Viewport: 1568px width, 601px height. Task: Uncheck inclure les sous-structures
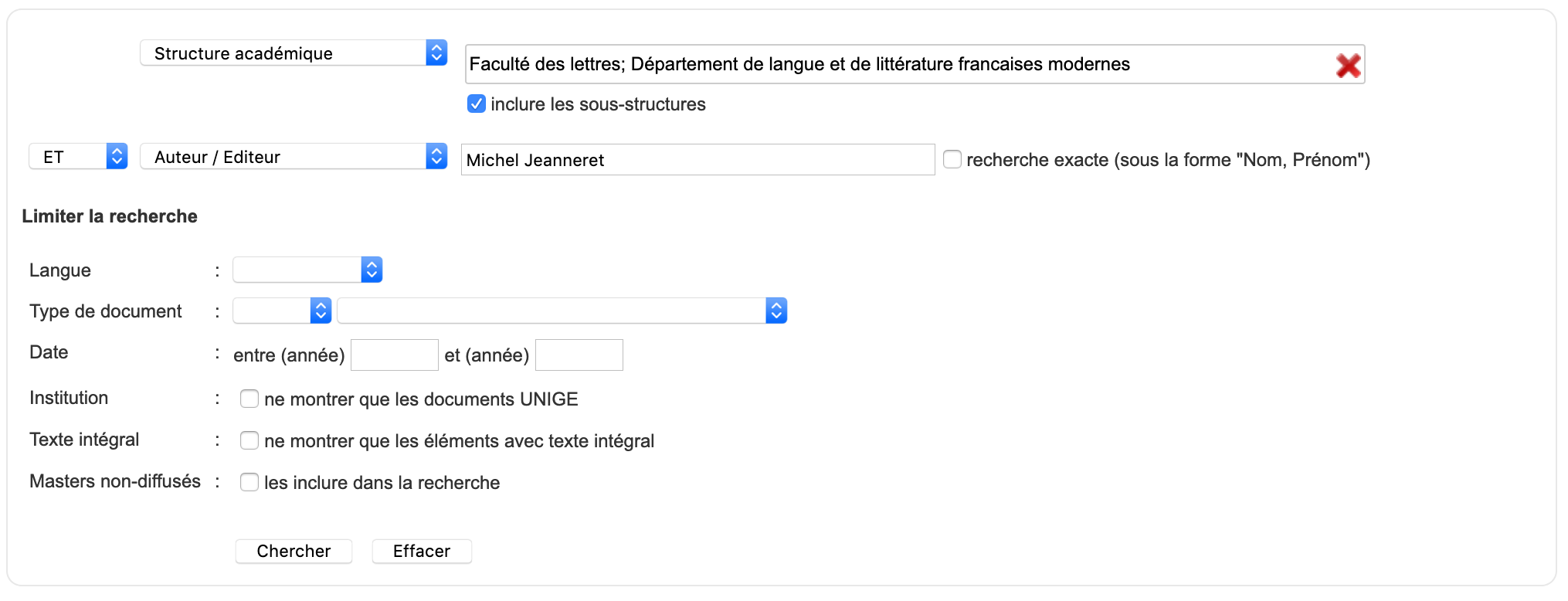tap(477, 104)
